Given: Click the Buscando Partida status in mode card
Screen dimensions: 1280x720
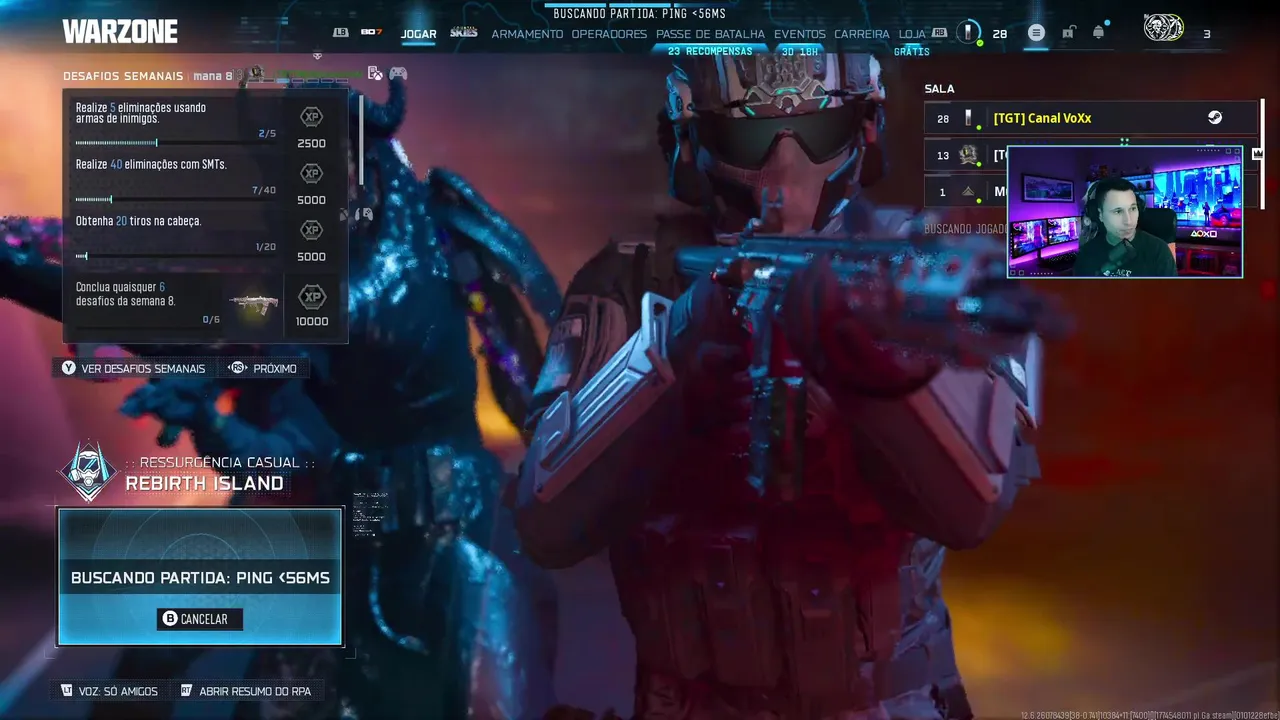Looking at the screenshot, I should (200, 578).
